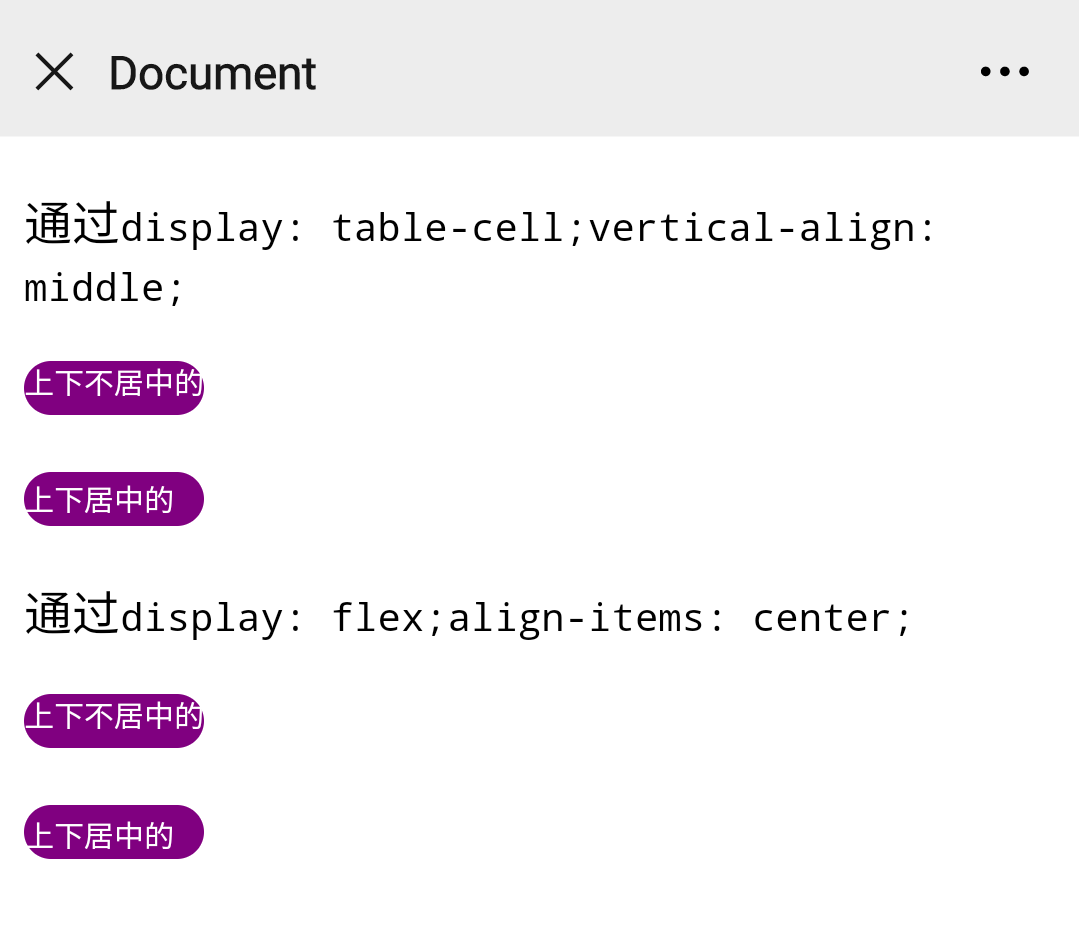This screenshot has height=935, width=1079.
Task: Click the "middle;" text line
Action: [x=104, y=288]
